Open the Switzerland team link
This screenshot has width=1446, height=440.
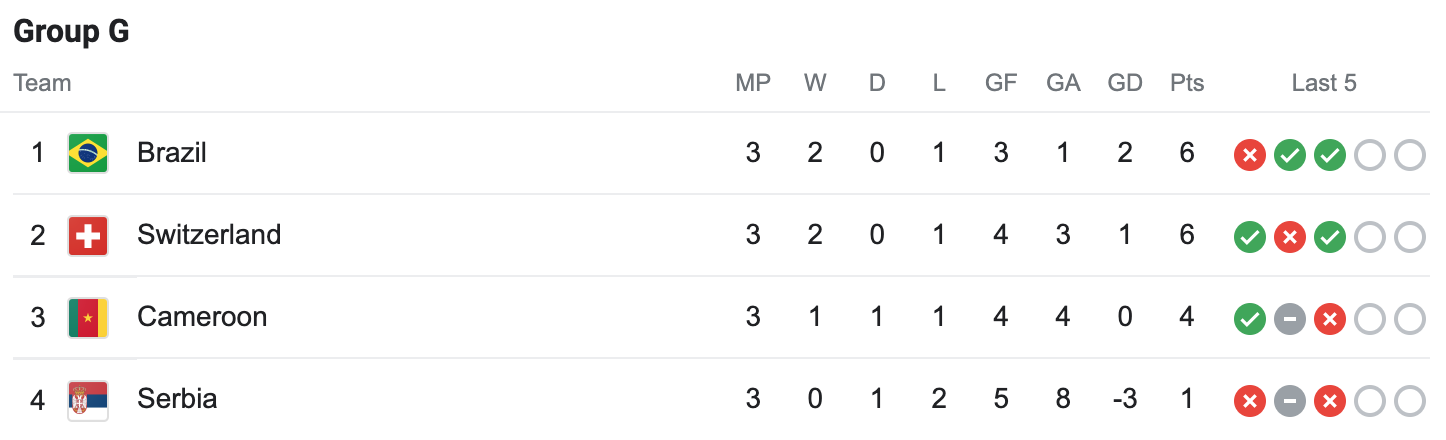click(x=209, y=235)
